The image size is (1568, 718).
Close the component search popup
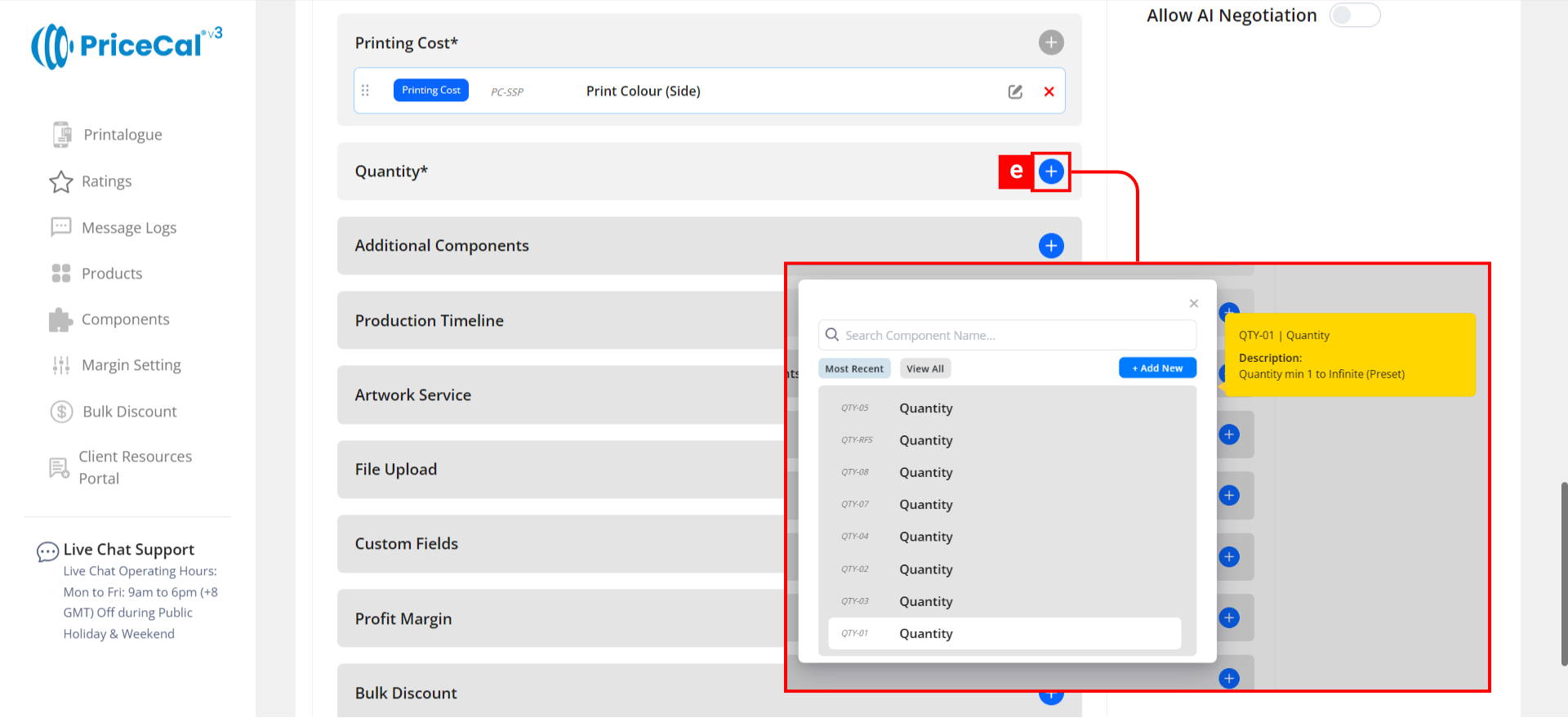(x=1193, y=304)
